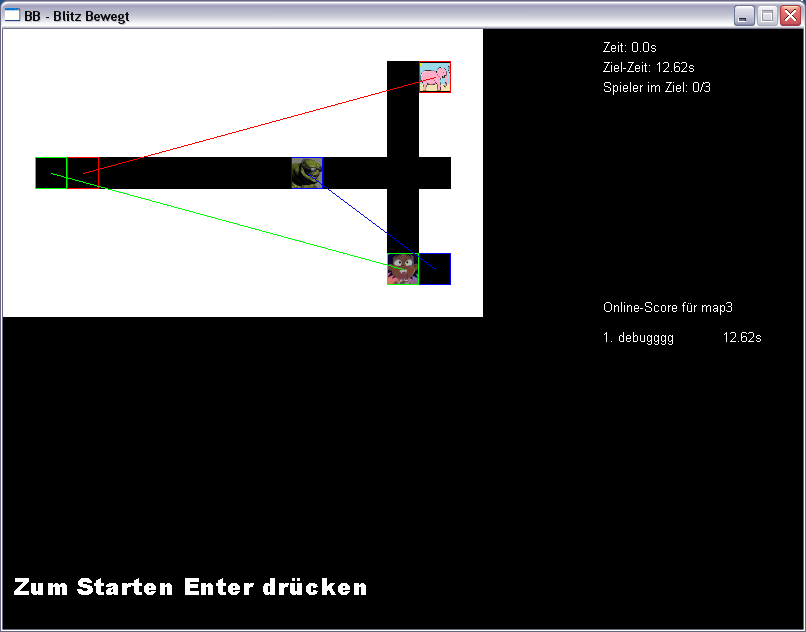
Task: Click the center of the track crossing
Action: (403, 173)
